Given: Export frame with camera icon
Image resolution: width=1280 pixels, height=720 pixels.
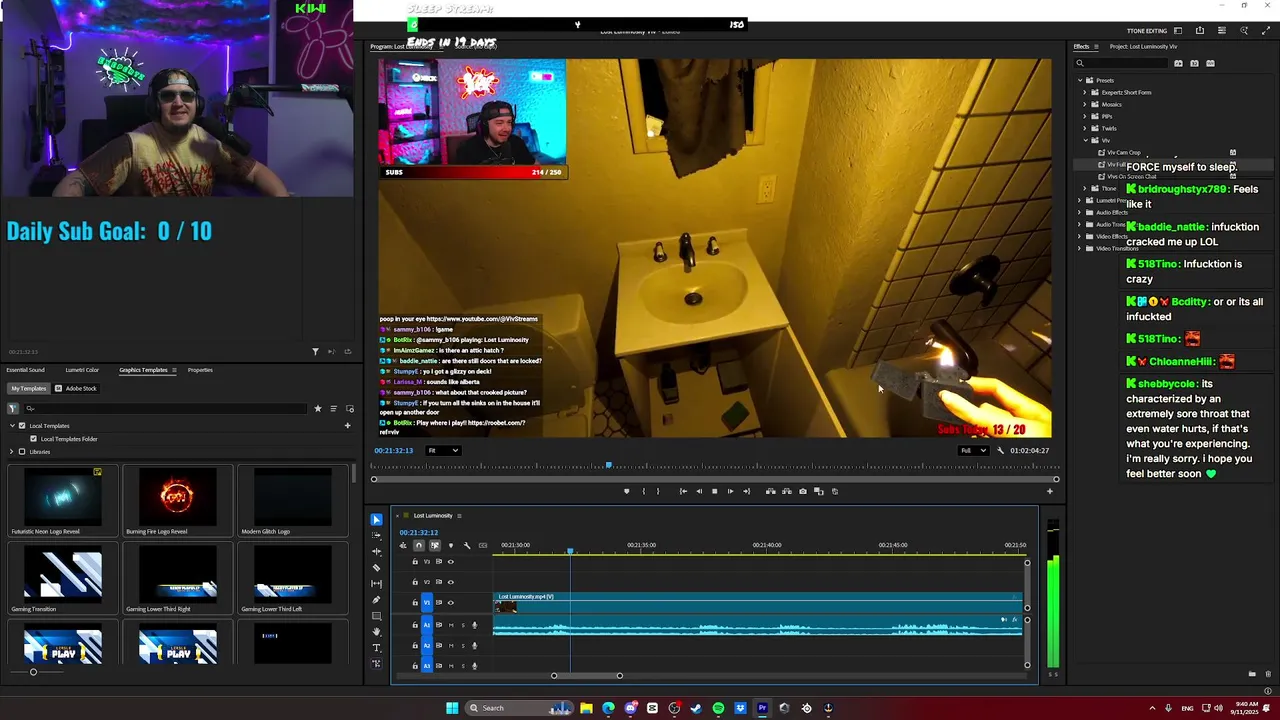Looking at the screenshot, I should [803, 491].
